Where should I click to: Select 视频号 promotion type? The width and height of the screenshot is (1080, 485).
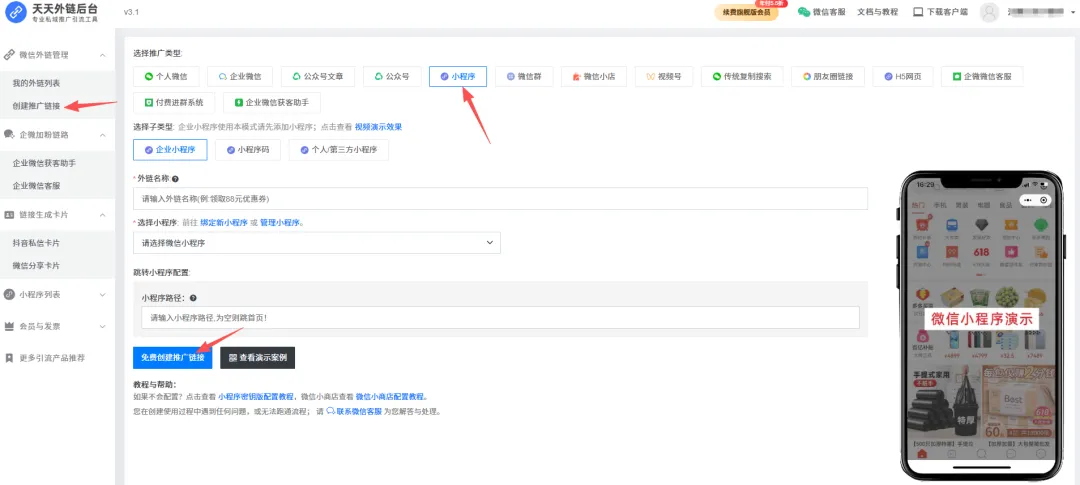tap(664, 76)
